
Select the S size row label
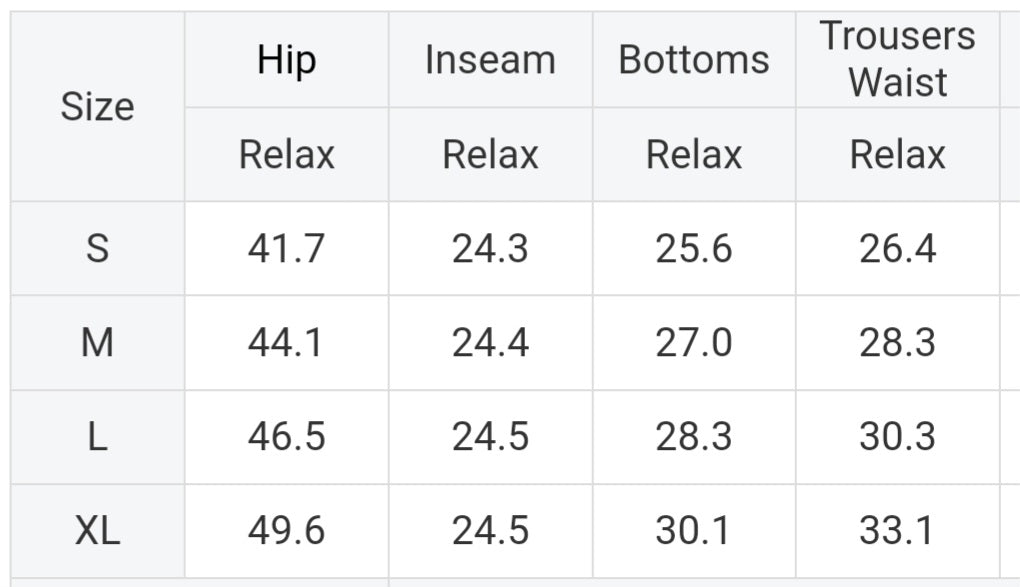pyautogui.click(x=97, y=248)
